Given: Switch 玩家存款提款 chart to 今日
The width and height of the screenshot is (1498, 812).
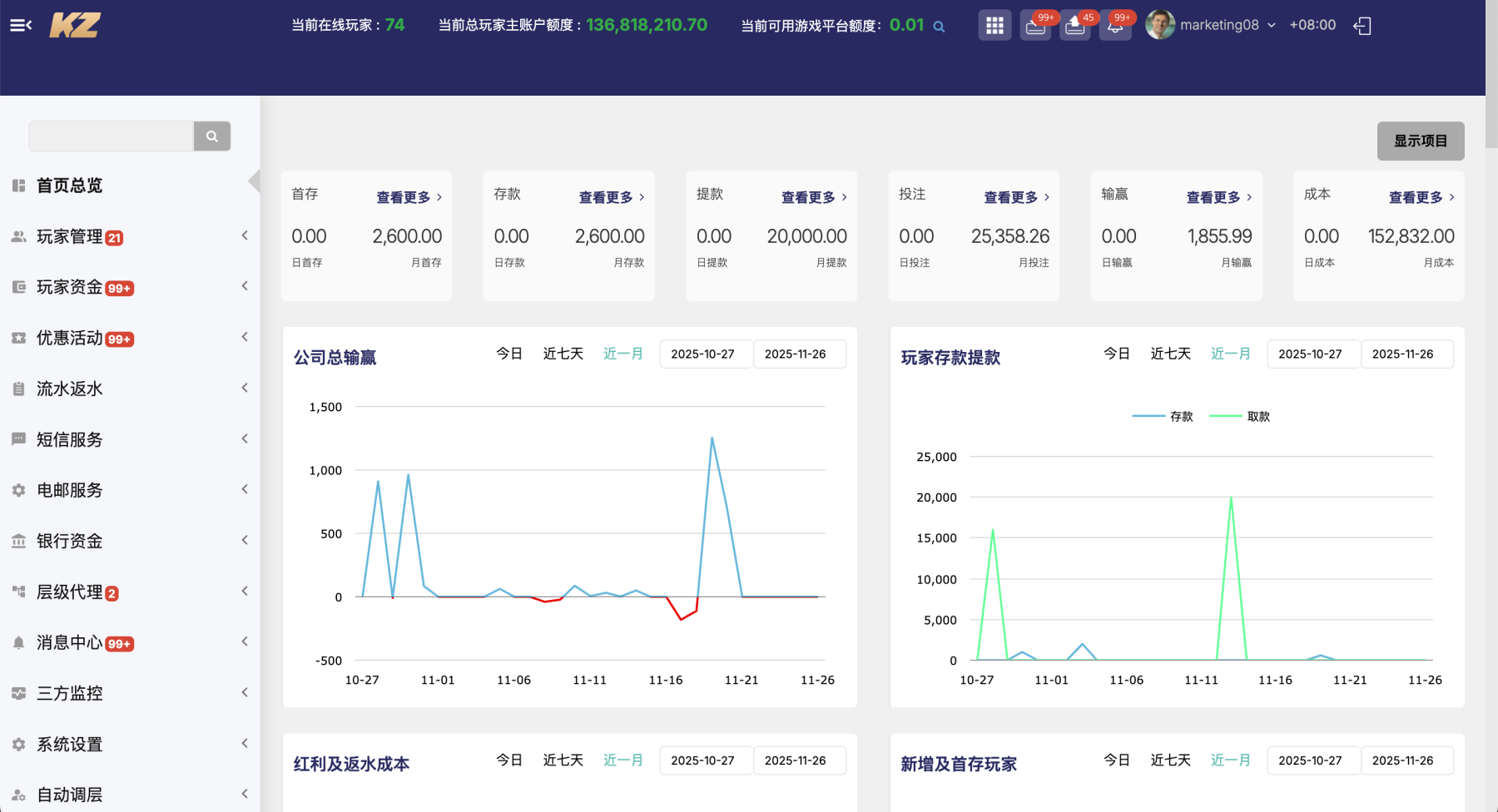Looking at the screenshot, I should pyautogui.click(x=1116, y=354).
